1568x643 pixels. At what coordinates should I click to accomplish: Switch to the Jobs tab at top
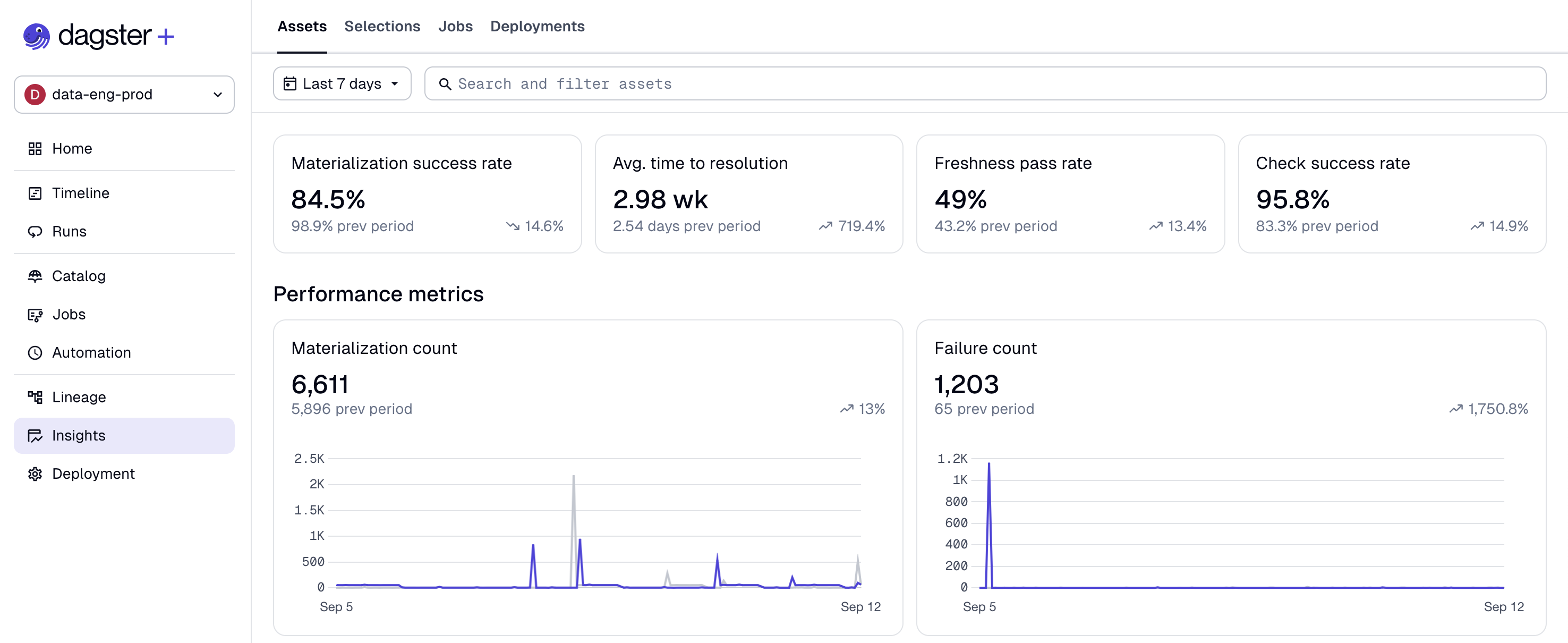tap(455, 26)
